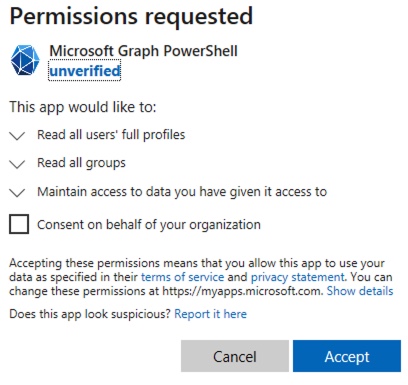Click the Cancel button

pyautogui.click(x=235, y=356)
